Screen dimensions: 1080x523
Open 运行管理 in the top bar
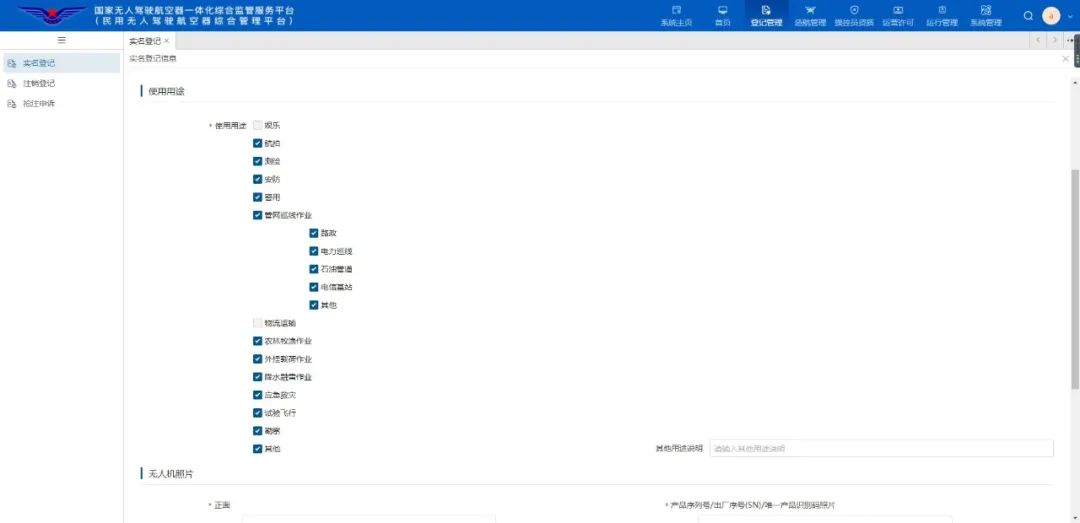[942, 16]
